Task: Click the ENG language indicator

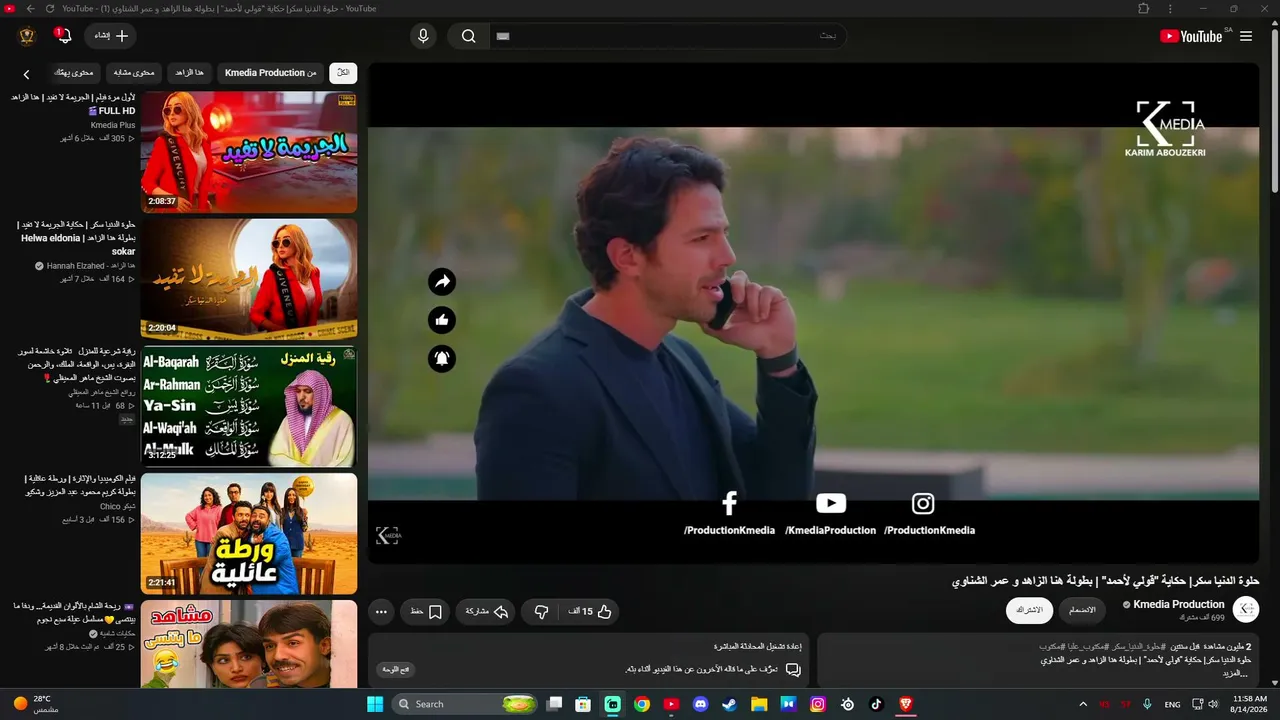Action: pyautogui.click(x=1173, y=704)
